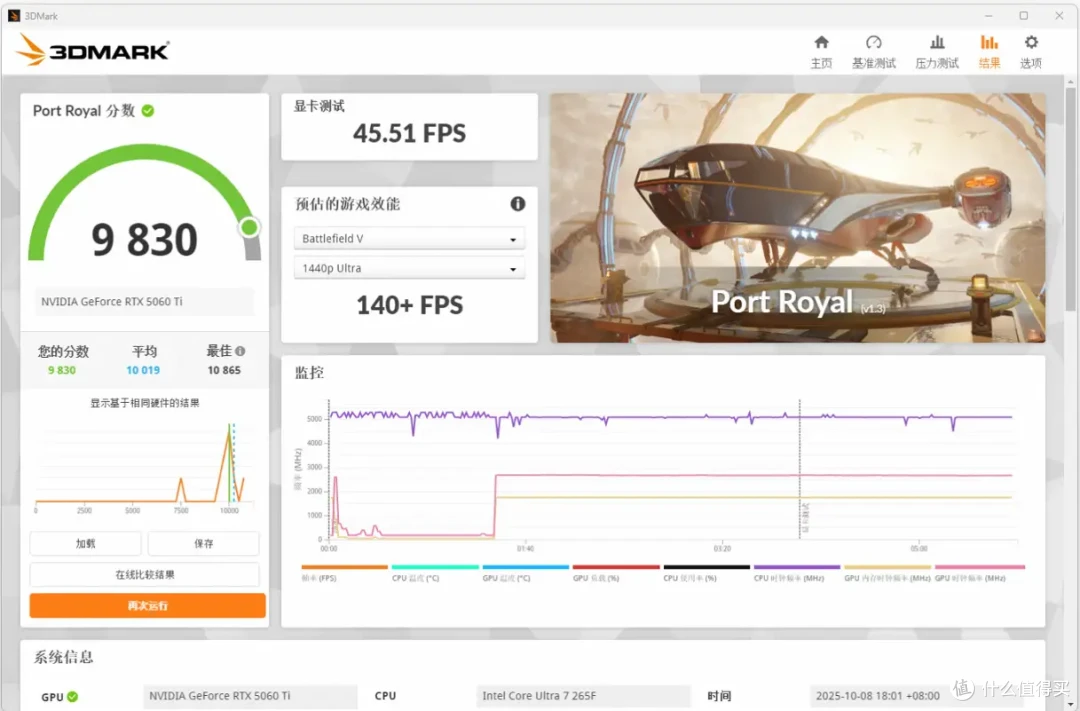Click the 加载 load button

pos(85,544)
